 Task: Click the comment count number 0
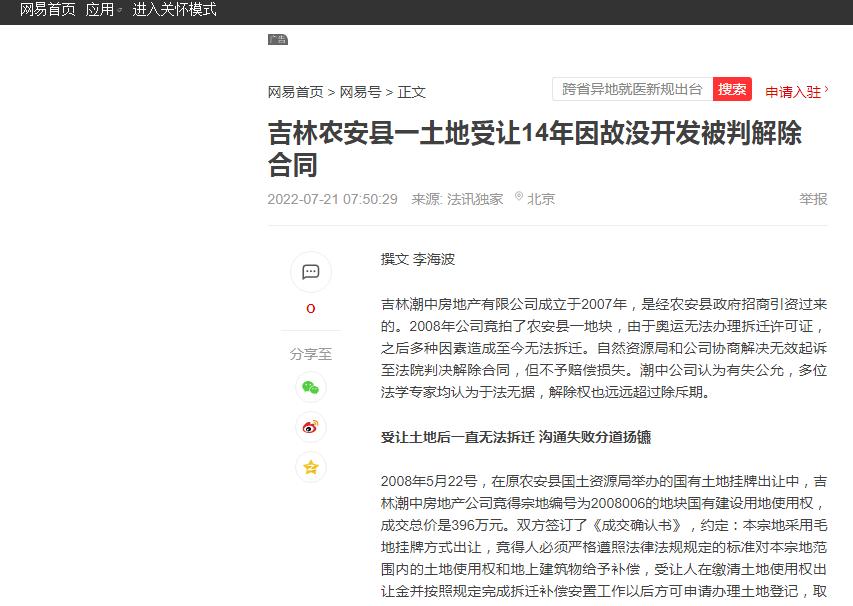310,309
